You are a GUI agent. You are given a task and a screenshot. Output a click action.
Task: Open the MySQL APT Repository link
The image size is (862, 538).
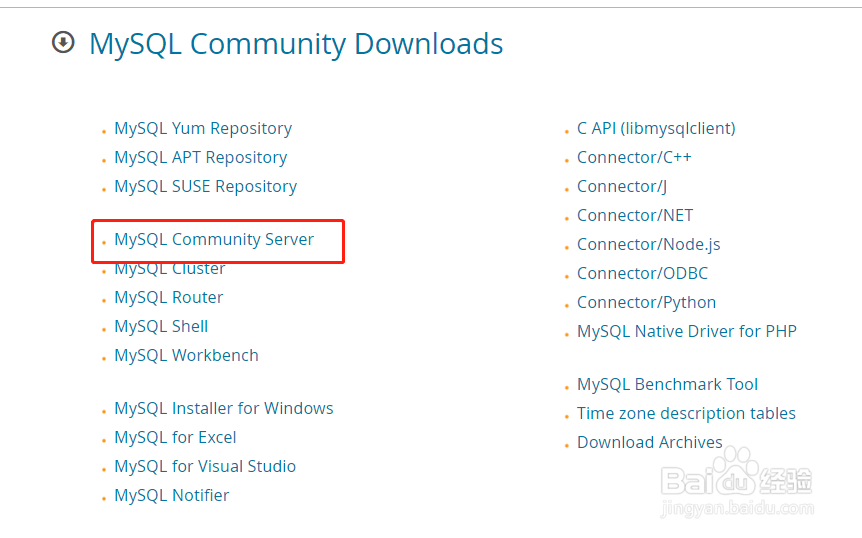pos(201,158)
